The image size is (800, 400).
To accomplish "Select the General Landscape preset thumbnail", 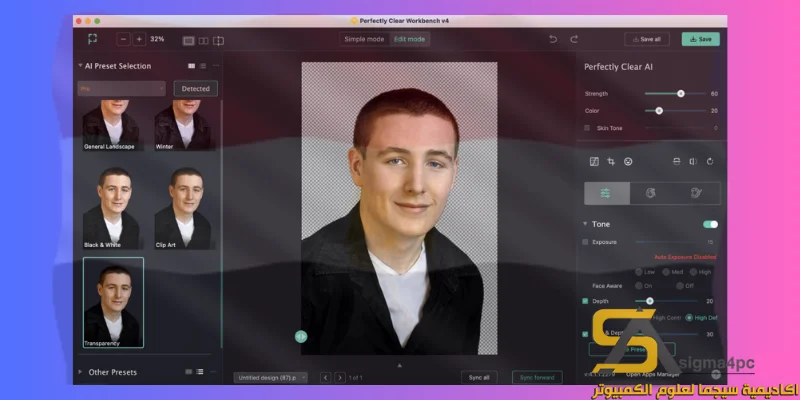I will click(x=112, y=126).
